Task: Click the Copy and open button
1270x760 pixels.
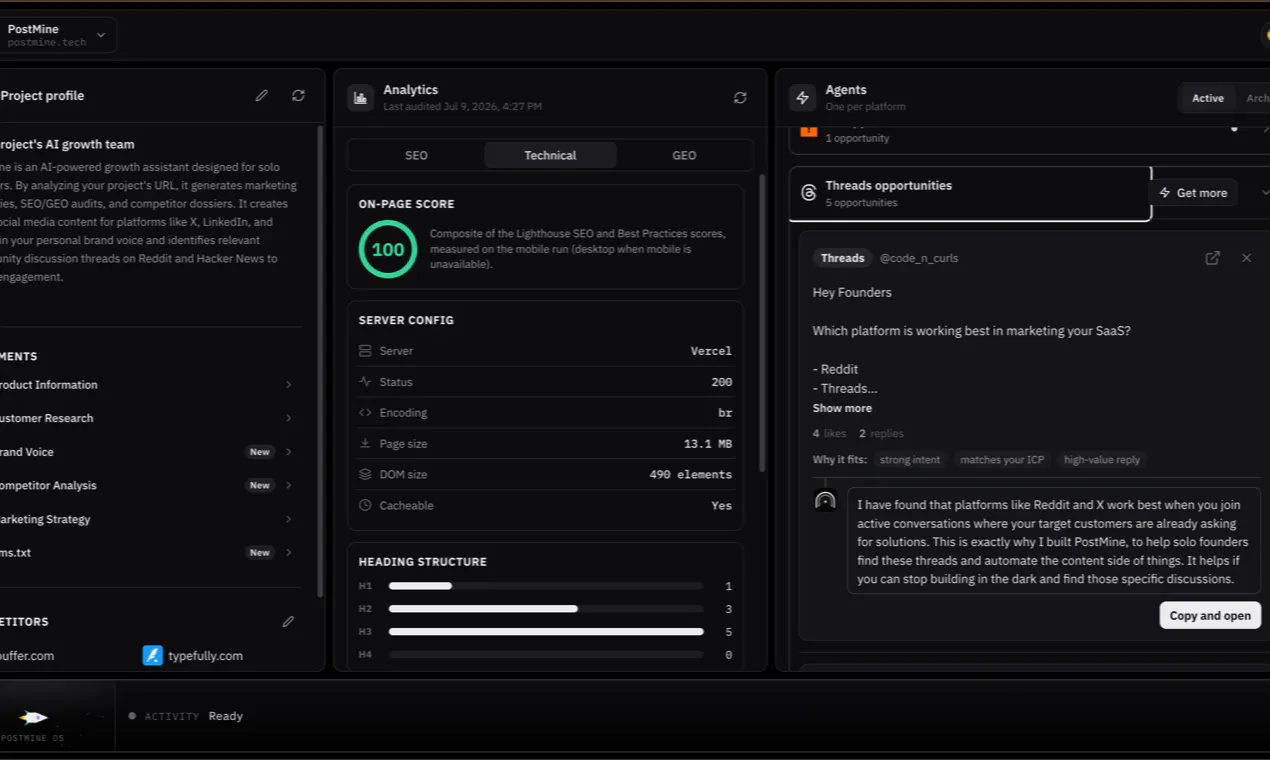Action: pyautogui.click(x=1210, y=615)
